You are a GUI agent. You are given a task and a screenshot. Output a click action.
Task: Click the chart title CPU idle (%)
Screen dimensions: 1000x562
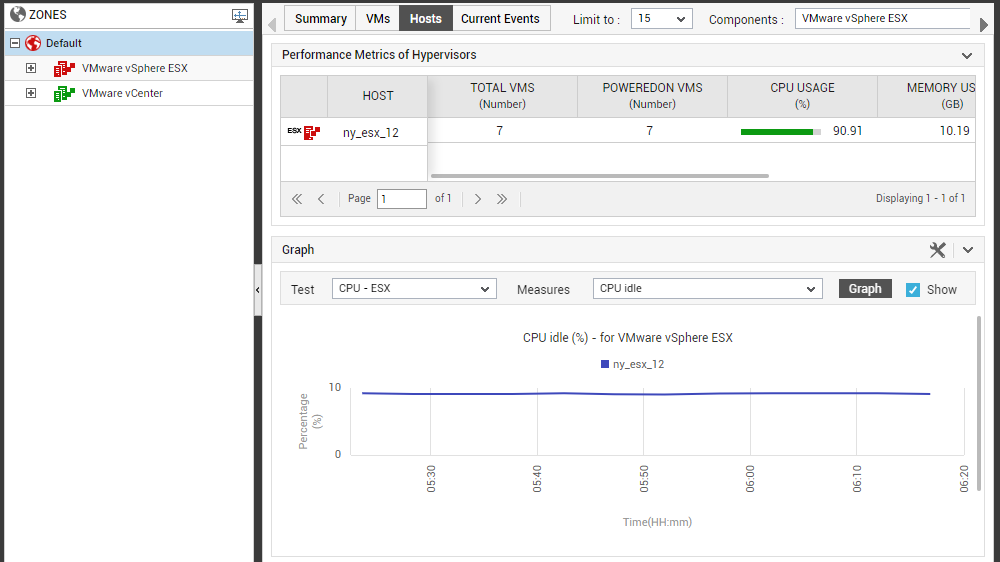coord(628,338)
